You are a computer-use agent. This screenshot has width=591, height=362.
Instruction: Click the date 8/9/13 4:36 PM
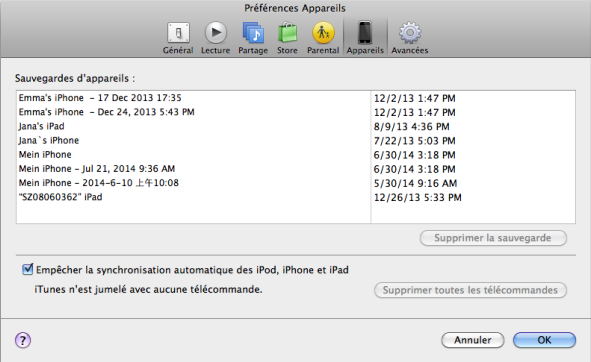pyautogui.click(x=411, y=127)
